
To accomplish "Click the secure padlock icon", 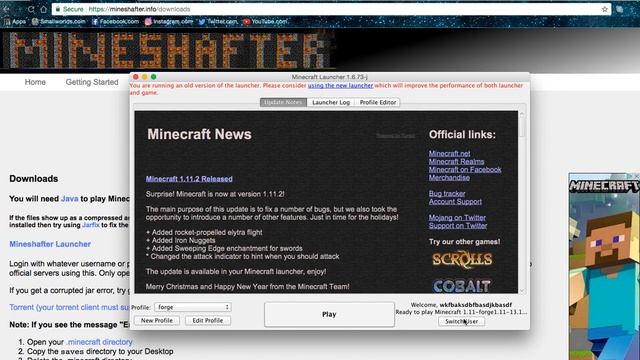I will 58,9.
